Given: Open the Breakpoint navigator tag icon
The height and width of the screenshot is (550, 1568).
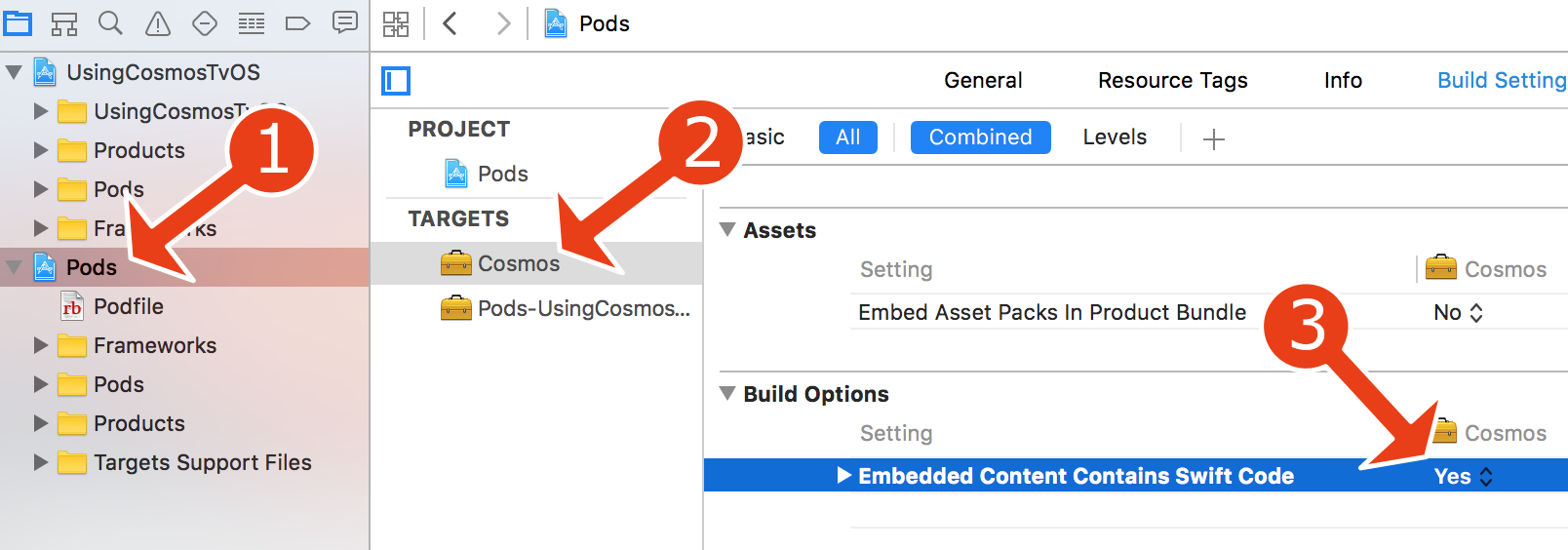Looking at the screenshot, I should point(298,23).
